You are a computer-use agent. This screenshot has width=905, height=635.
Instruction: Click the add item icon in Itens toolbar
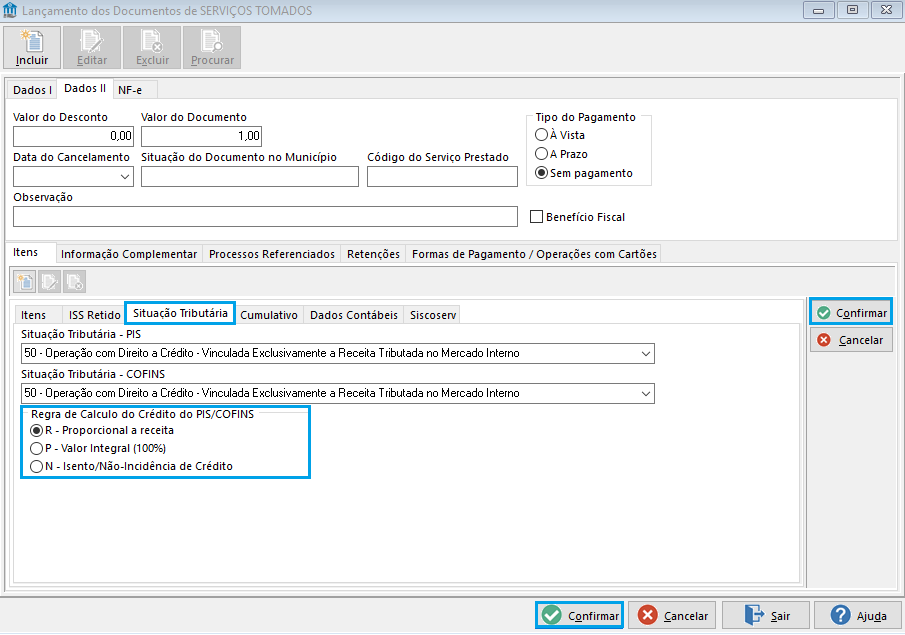(24, 282)
